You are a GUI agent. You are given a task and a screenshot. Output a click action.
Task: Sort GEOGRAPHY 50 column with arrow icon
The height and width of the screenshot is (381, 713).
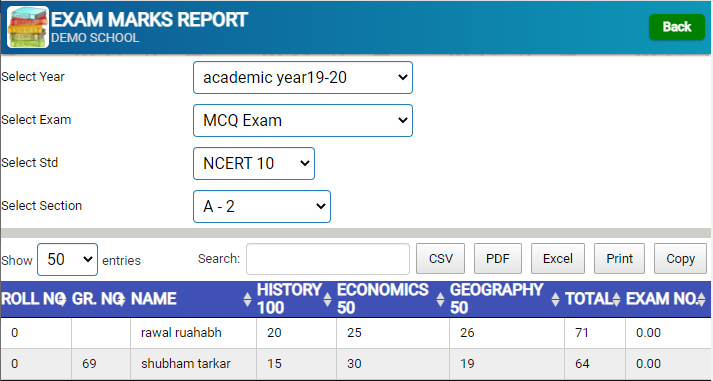click(x=555, y=299)
